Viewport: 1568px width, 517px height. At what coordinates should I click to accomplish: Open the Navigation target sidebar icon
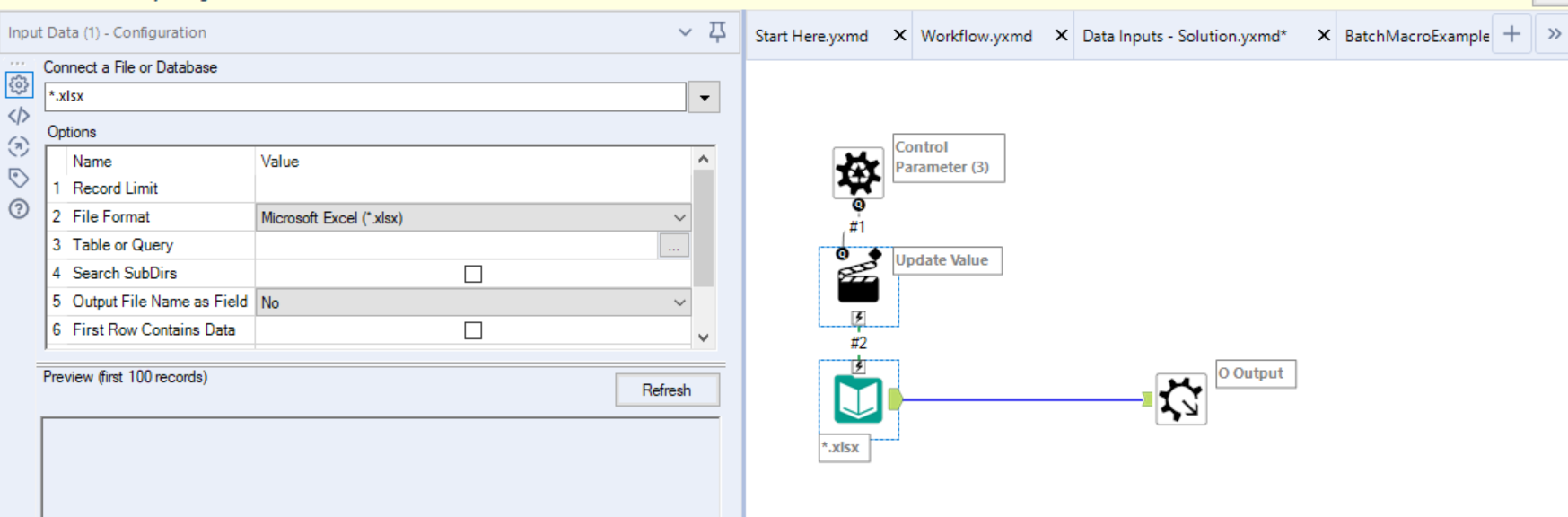(x=19, y=147)
